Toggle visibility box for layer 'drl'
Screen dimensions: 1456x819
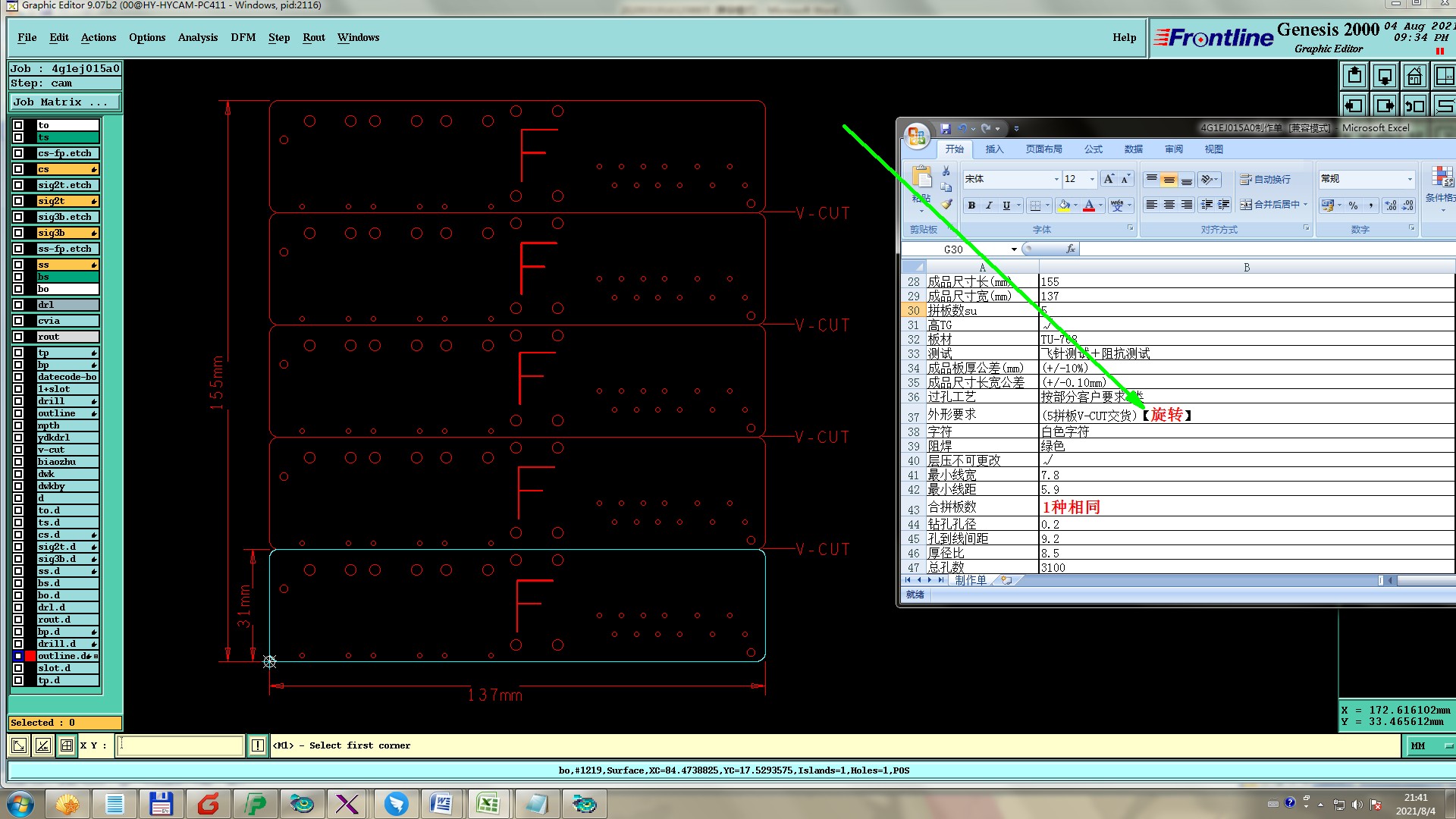pos(18,305)
